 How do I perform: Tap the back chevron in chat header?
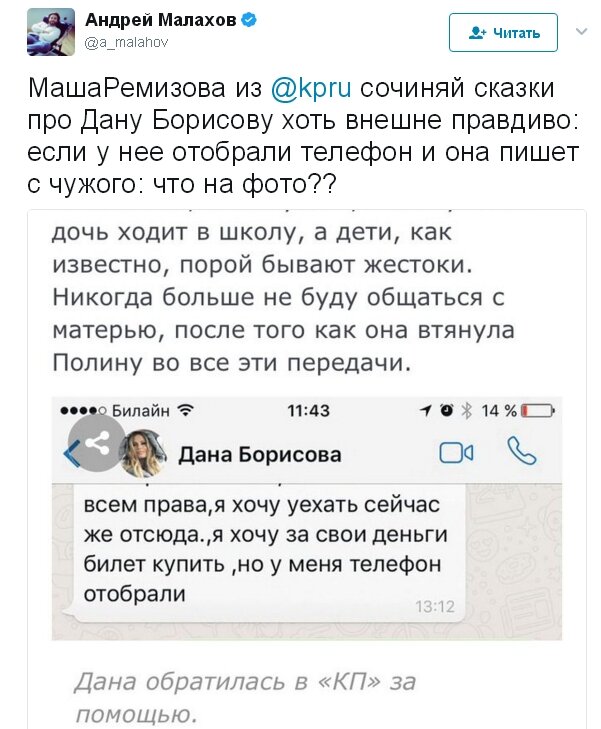[x=69, y=454]
